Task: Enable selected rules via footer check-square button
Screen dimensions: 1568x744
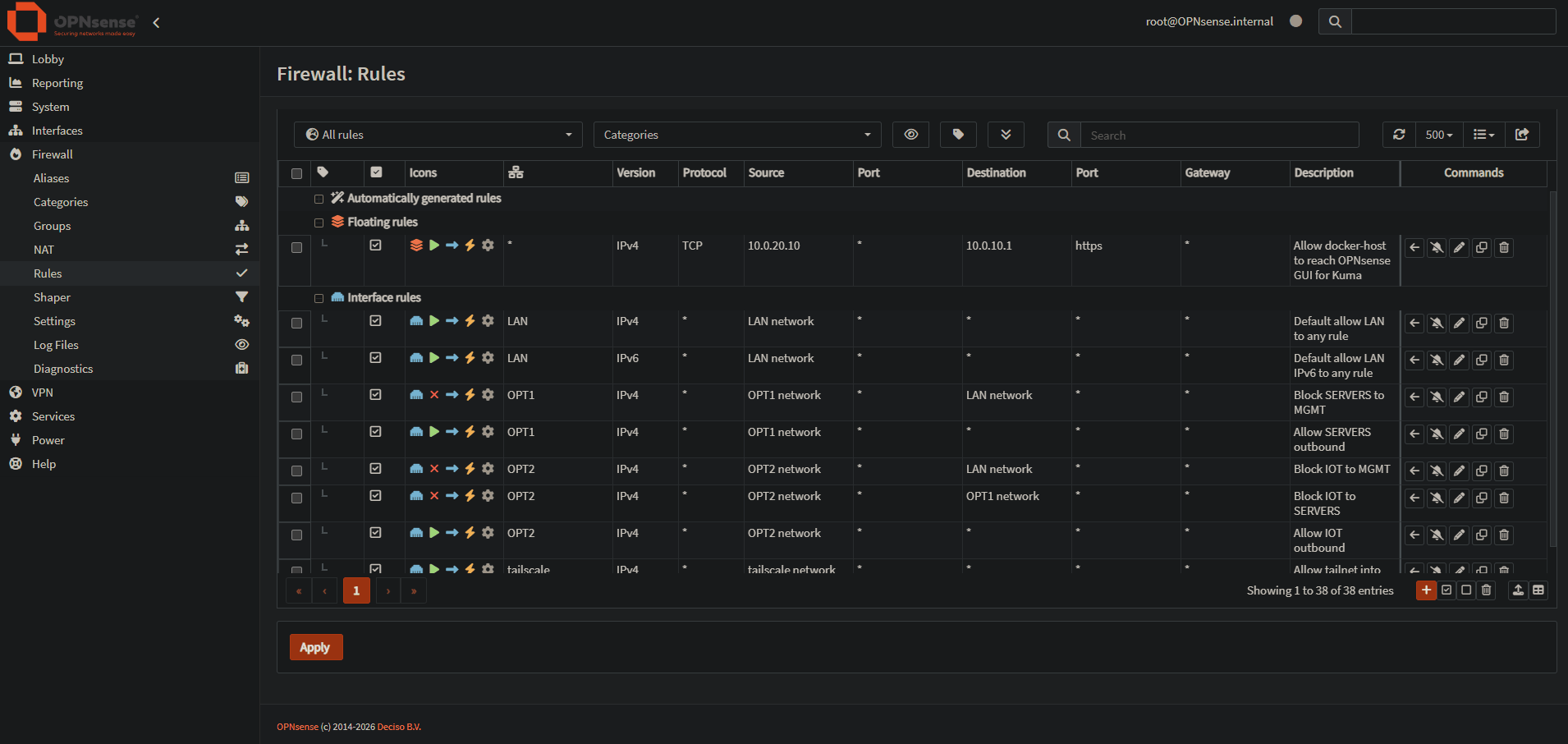Action: point(1447,590)
